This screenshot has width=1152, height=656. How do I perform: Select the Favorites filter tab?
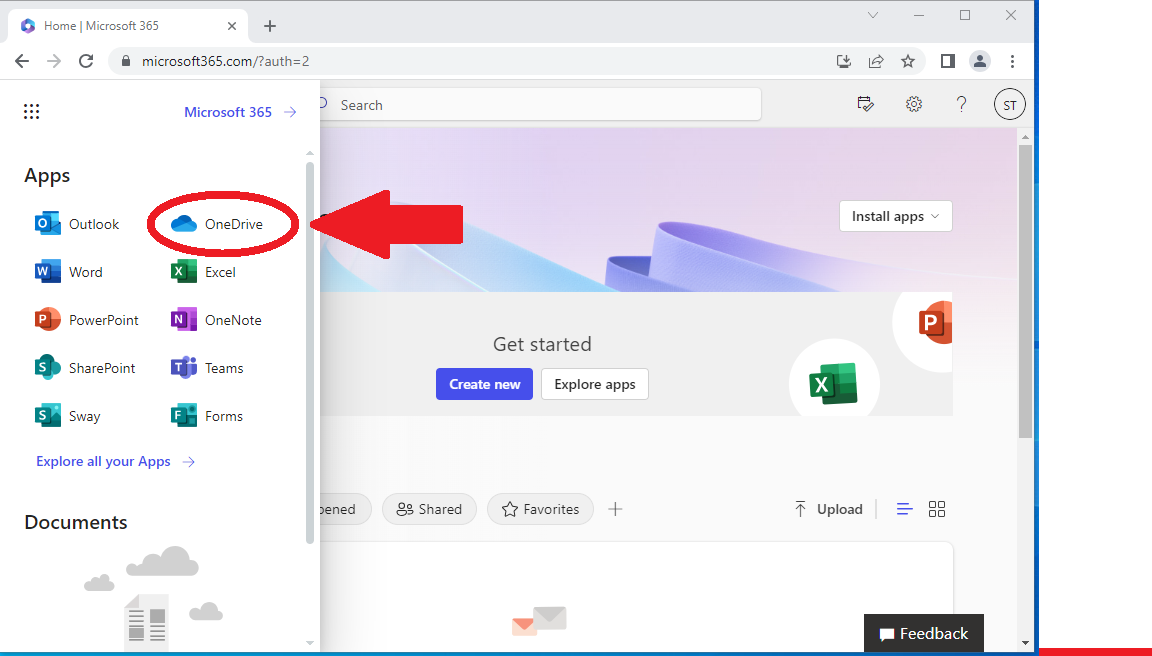[540, 509]
